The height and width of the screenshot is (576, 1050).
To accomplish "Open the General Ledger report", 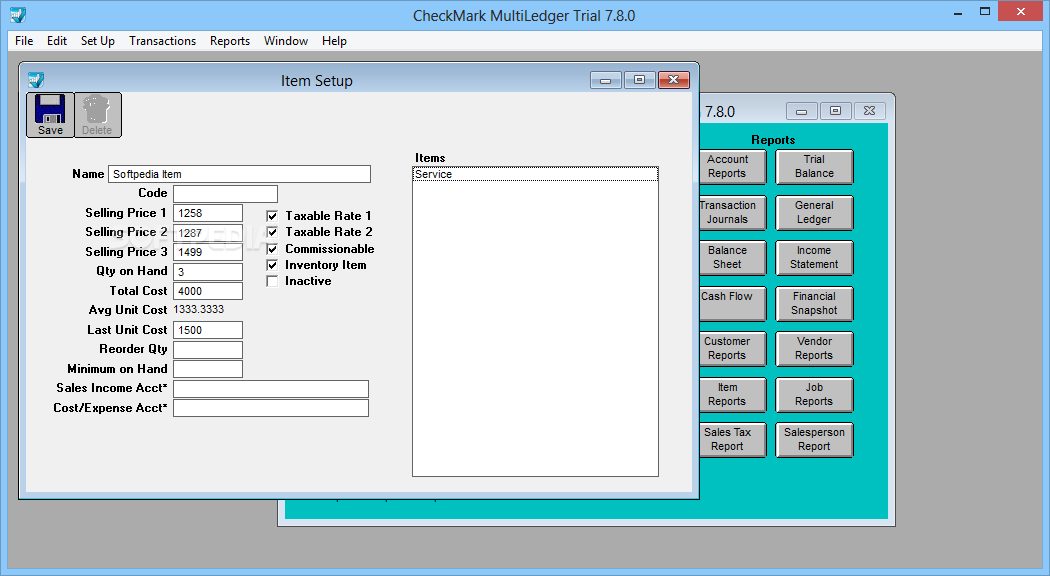I will (x=814, y=212).
